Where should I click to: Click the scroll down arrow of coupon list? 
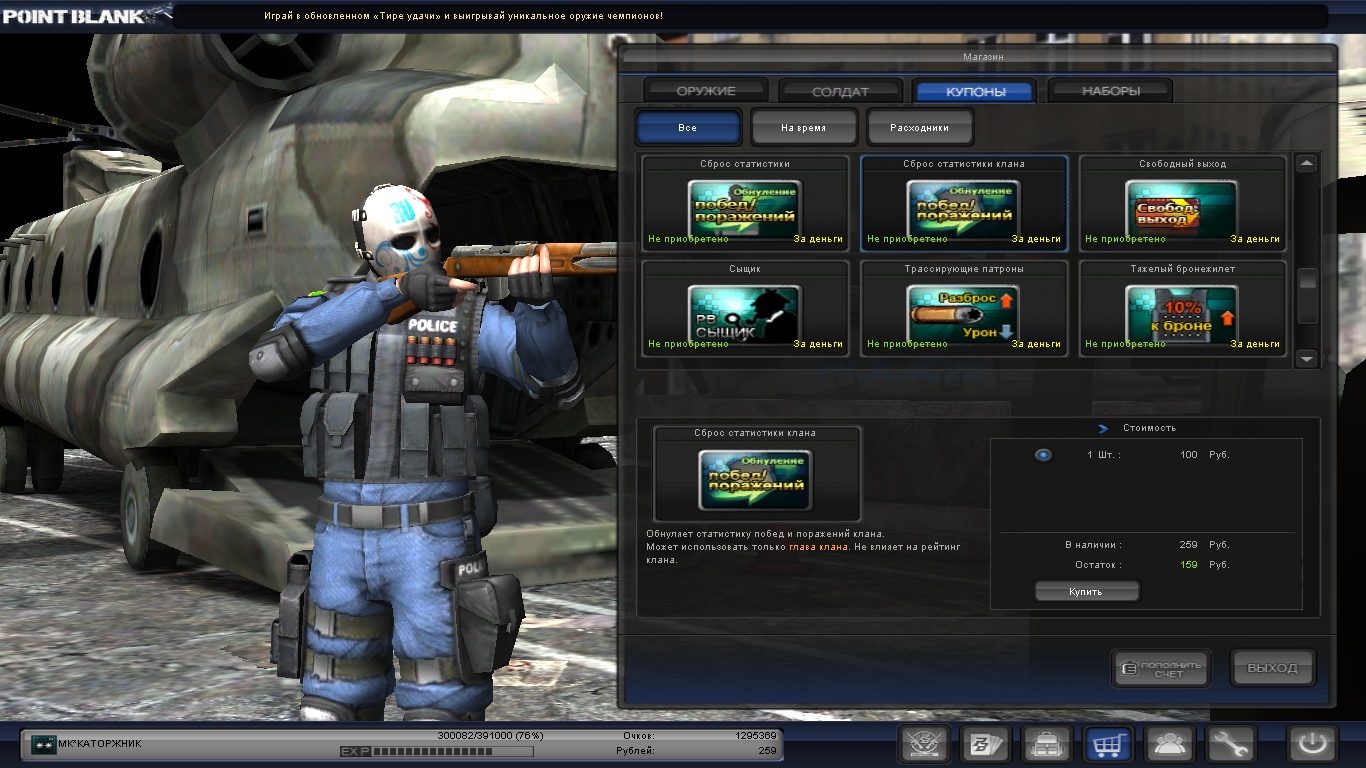[1307, 358]
